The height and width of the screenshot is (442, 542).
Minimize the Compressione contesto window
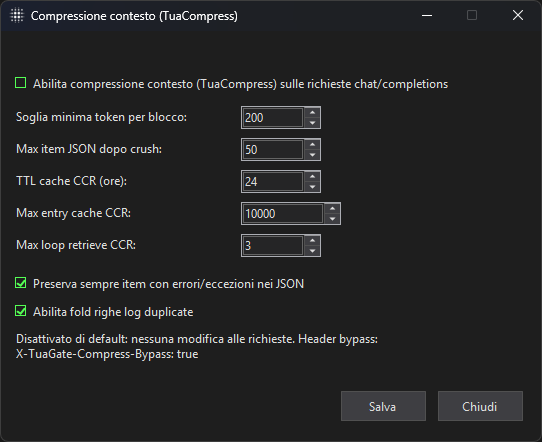point(427,16)
